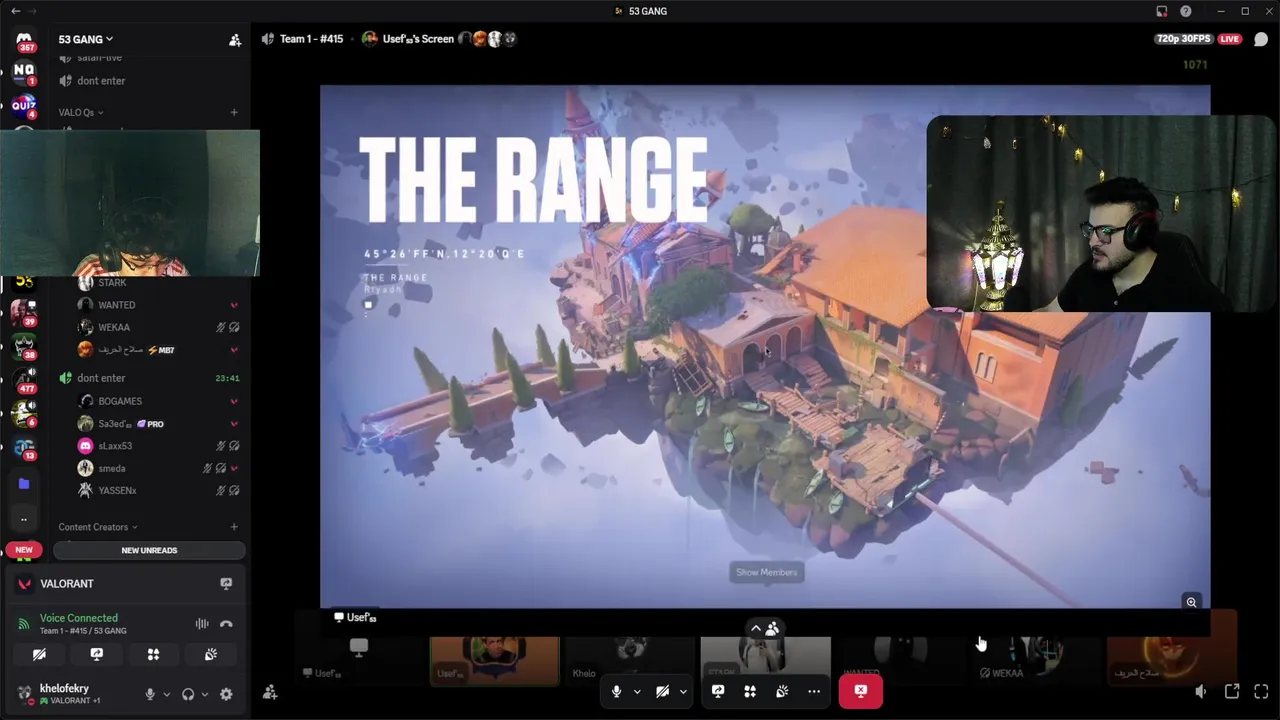Deafen using headphone icon
The height and width of the screenshot is (720, 1280).
tap(188, 694)
